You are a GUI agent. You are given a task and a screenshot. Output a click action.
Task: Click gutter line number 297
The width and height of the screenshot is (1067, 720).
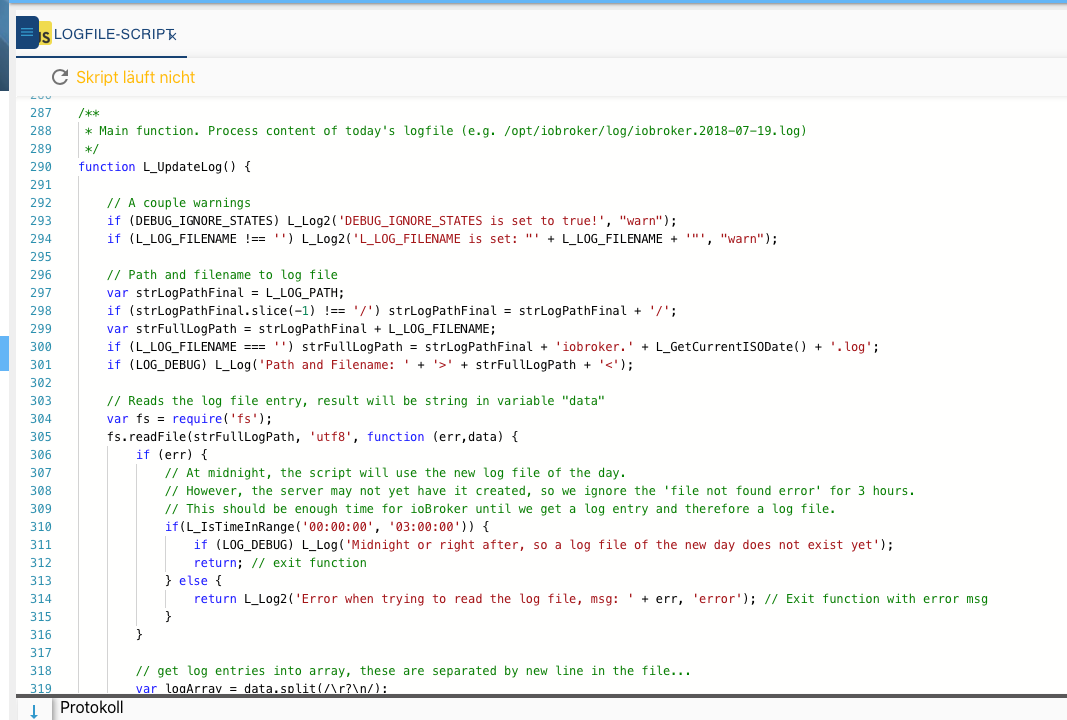tap(41, 293)
